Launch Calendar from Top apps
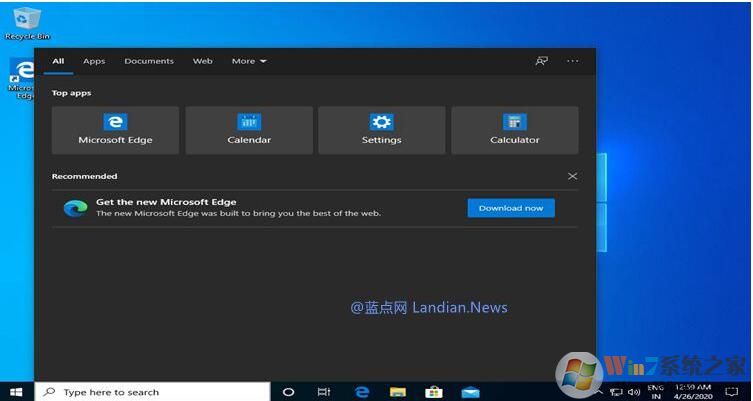The height and width of the screenshot is (401, 753). 249,130
